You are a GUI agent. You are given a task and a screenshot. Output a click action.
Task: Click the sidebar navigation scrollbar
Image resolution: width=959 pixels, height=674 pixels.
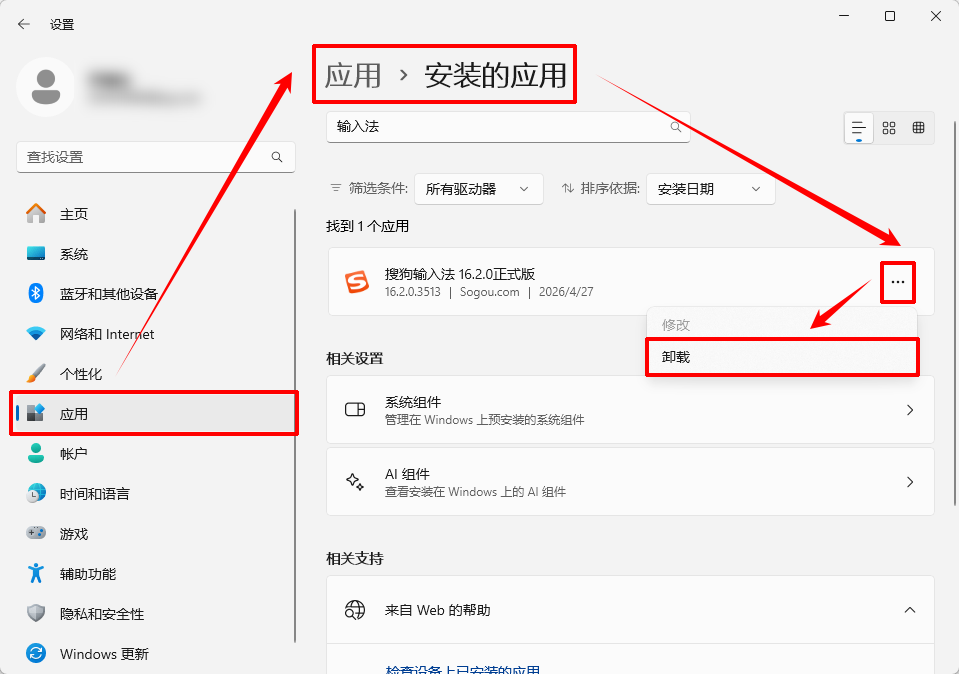point(295,426)
